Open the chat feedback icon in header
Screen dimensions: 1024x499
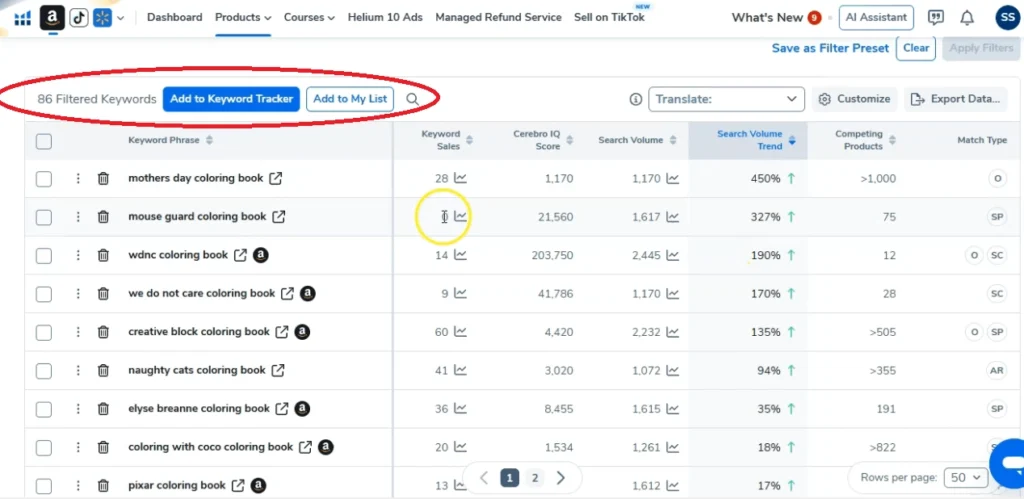tap(936, 18)
